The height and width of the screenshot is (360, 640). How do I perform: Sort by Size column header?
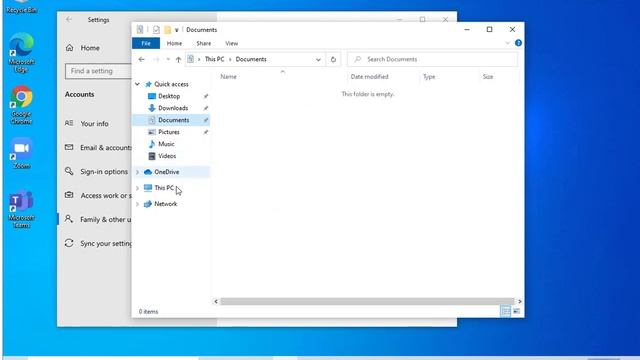tap(488, 77)
